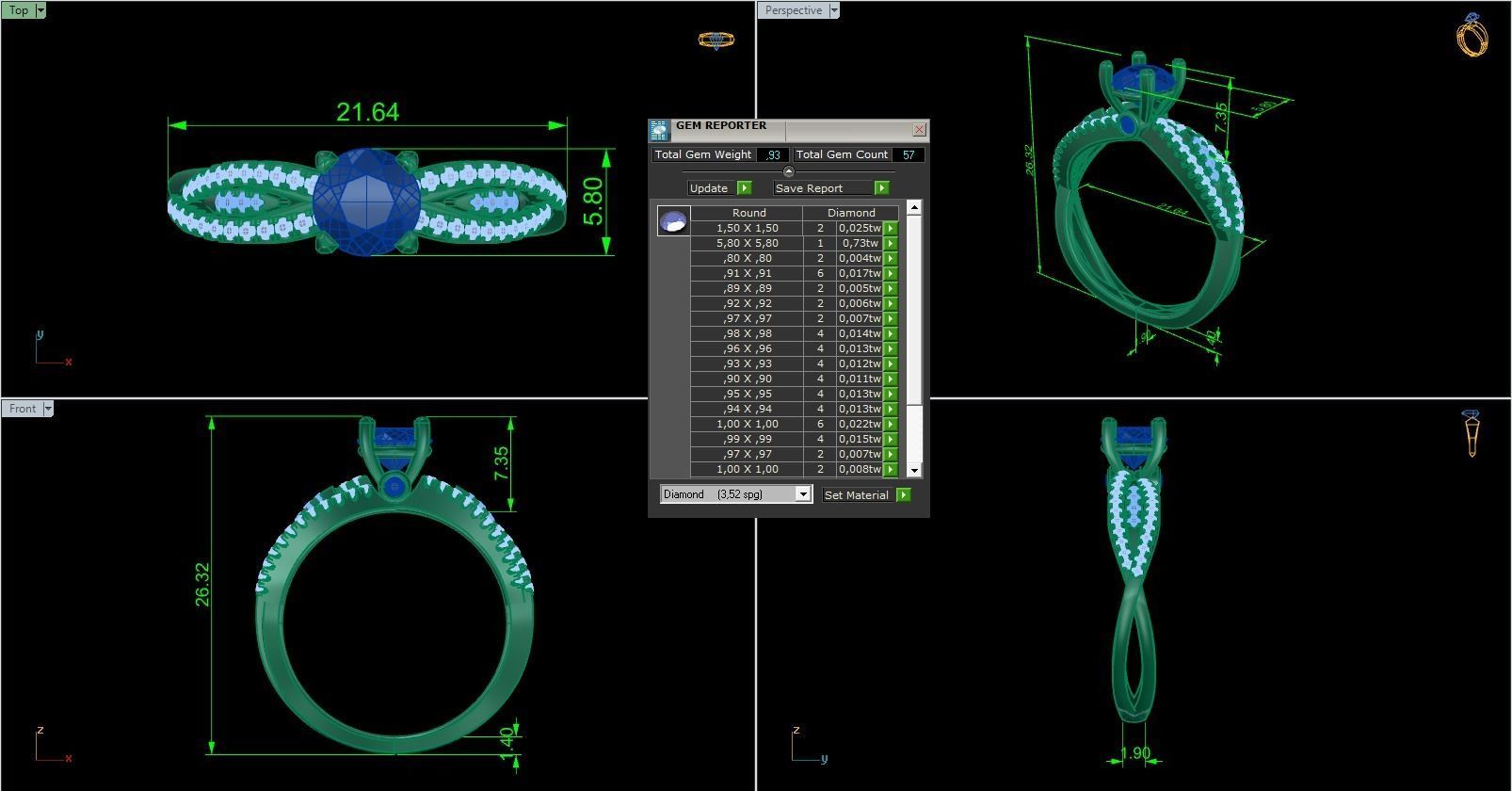Select the ,91 X ,91 size row
The height and width of the screenshot is (791, 1512).
[747, 273]
